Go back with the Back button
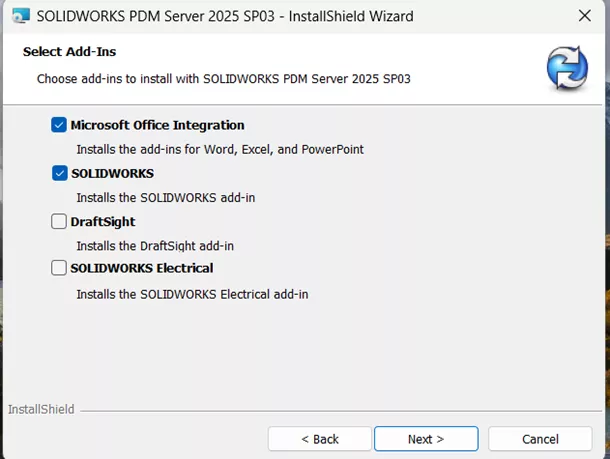 pos(319,439)
